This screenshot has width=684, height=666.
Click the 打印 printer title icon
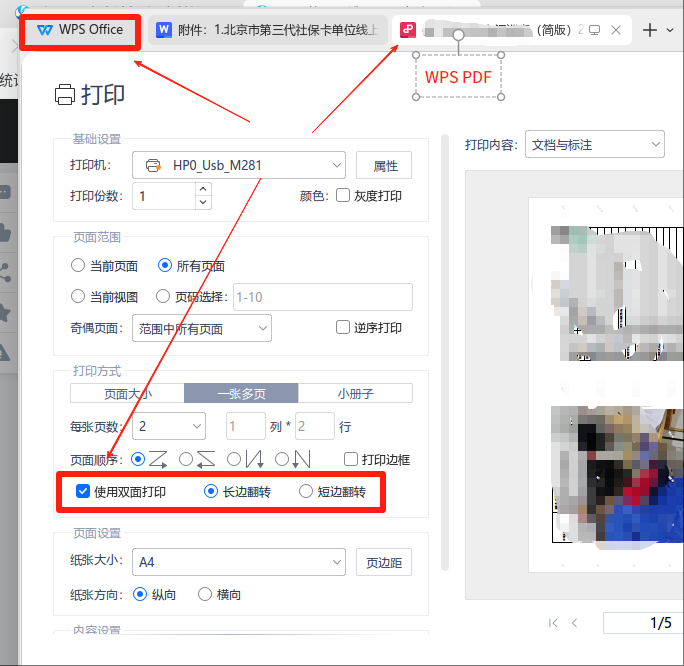65,94
